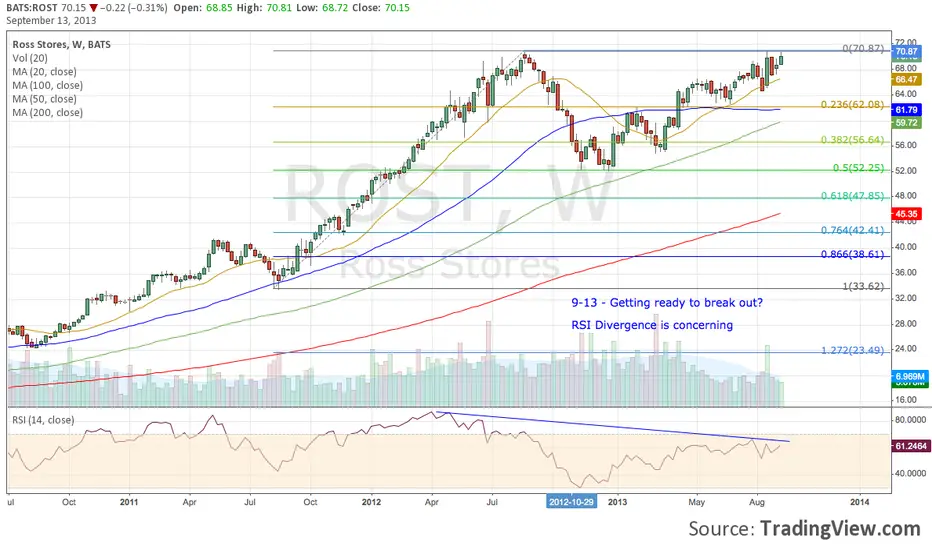The width and height of the screenshot is (932, 550).
Task: Click the 1.272(23.49) Fibonacci level label
Action: tap(852, 350)
